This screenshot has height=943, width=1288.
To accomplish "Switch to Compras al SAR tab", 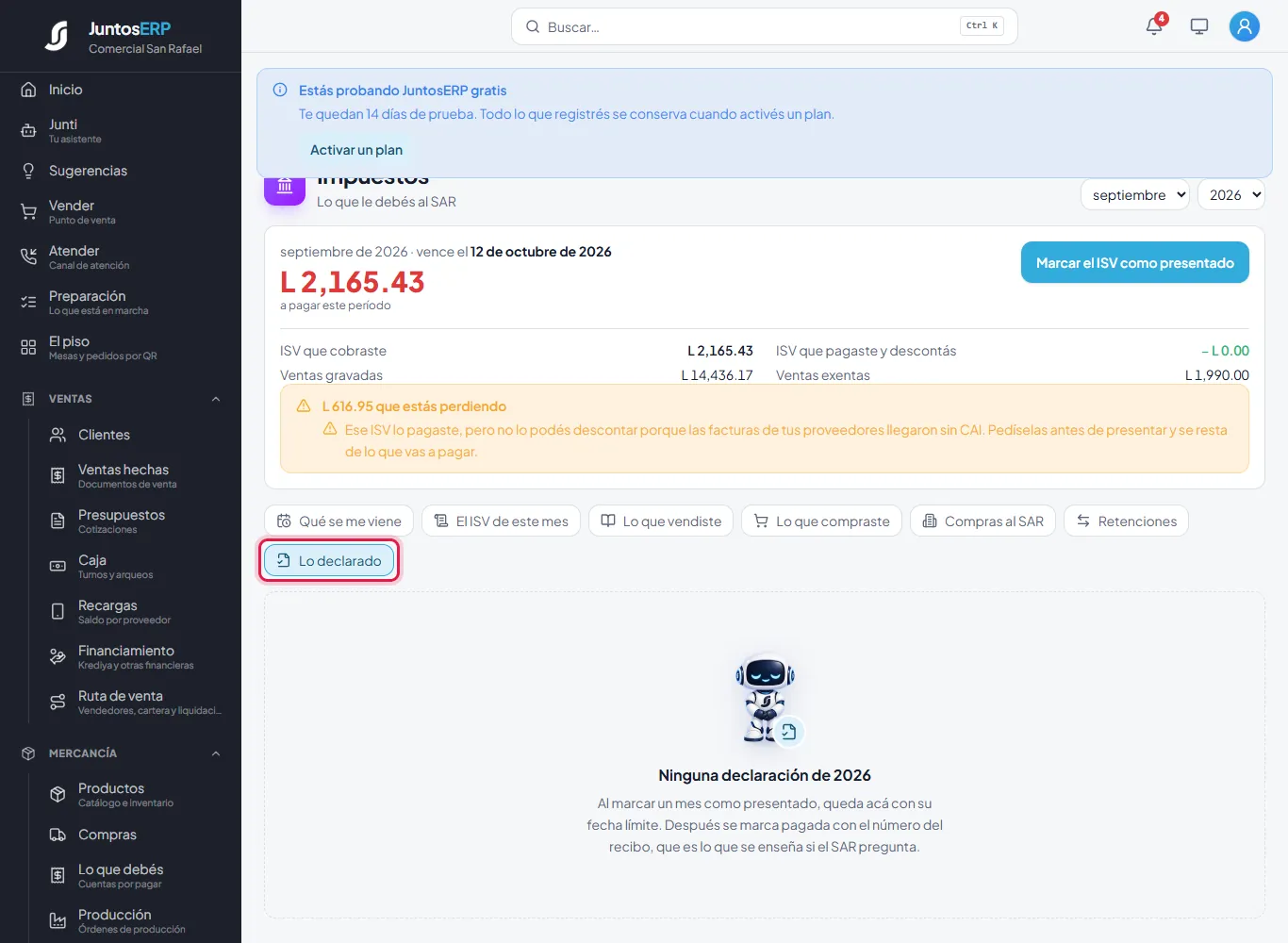I will point(983,521).
